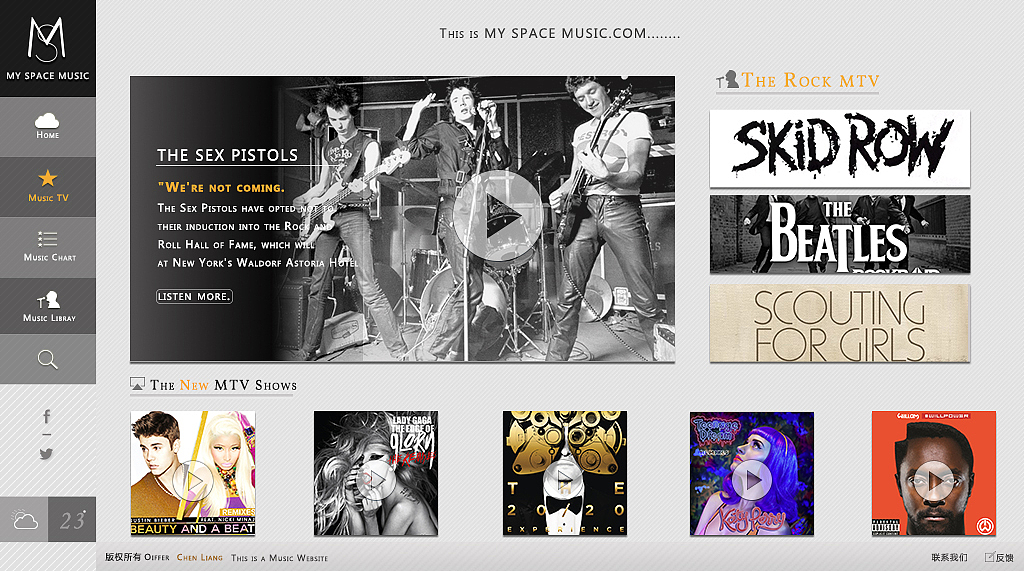Click The Sex Pistols title text
The image size is (1024, 571).
[x=227, y=155]
